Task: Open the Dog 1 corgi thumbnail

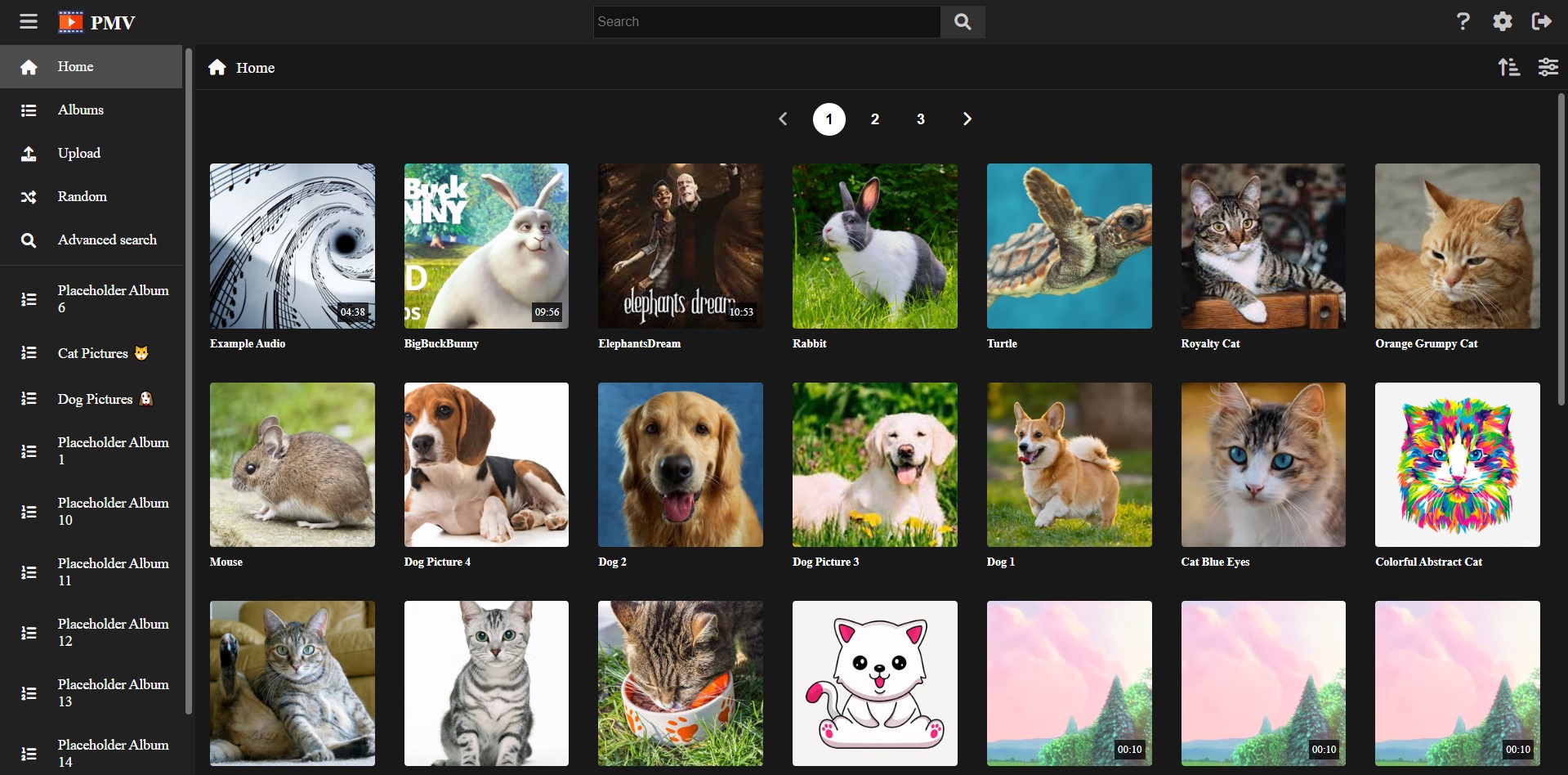Action: tap(1070, 464)
